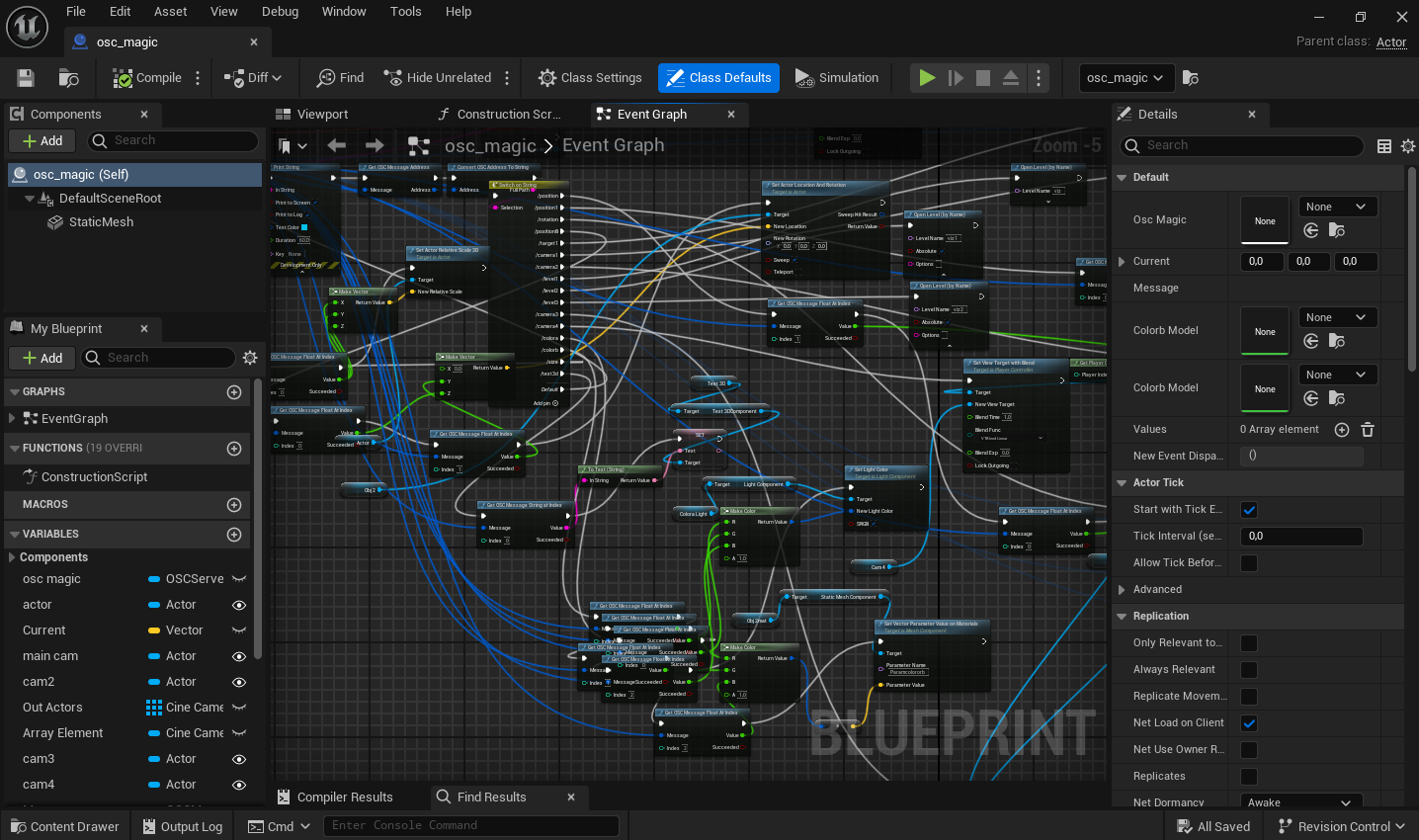1419x840 pixels.
Task: Click the Tick Interval value field
Action: (x=1301, y=537)
